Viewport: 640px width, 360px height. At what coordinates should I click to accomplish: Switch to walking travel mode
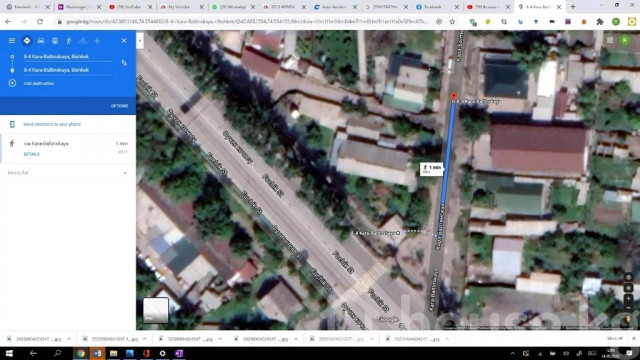tap(69, 41)
